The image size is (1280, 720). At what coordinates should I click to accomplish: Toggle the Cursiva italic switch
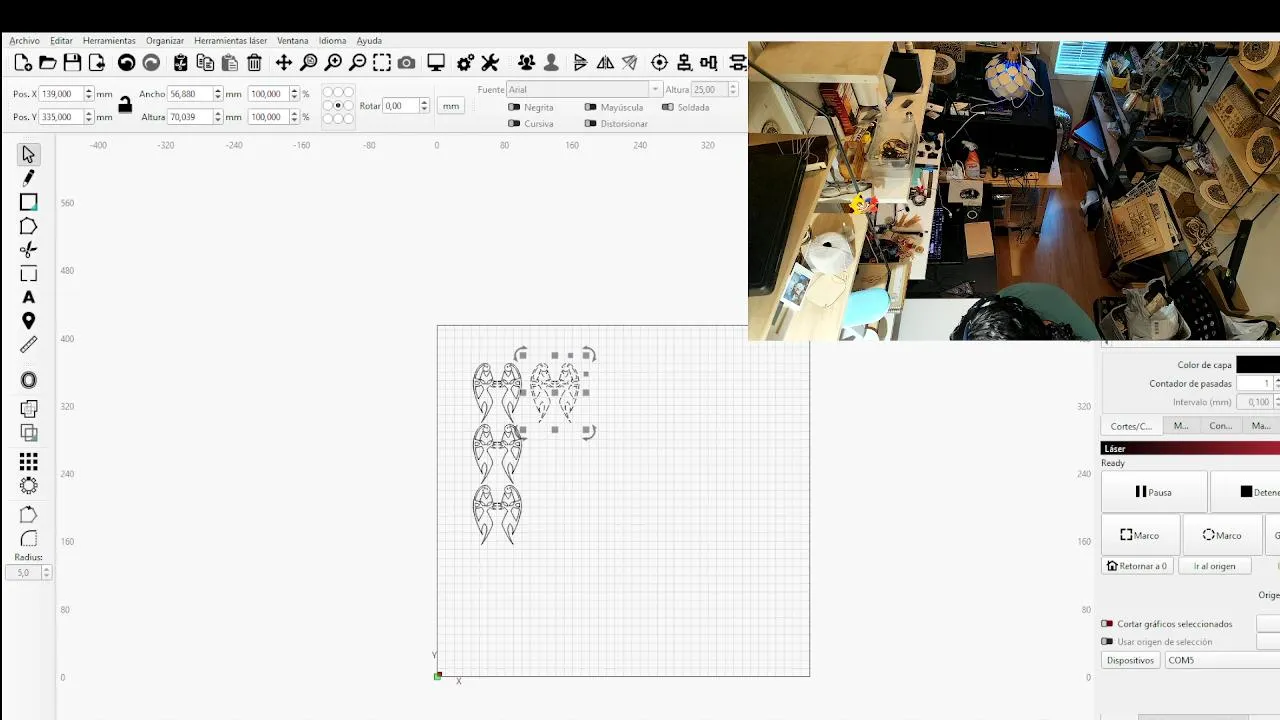tap(514, 124)
